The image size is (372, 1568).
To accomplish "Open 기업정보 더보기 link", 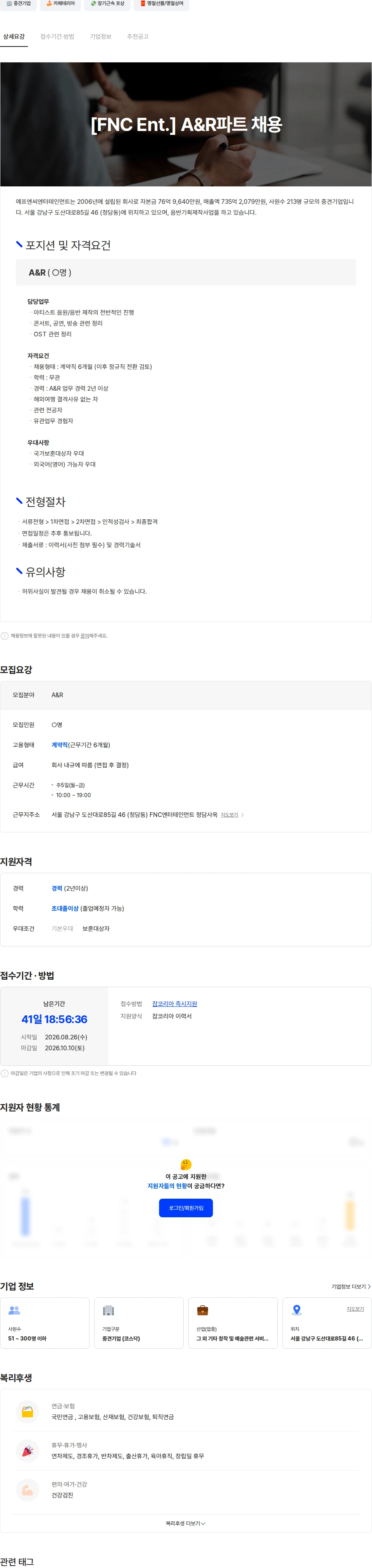I will [x=351, y=1286].
